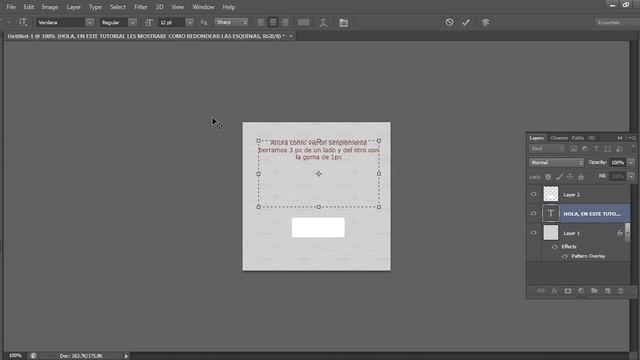Viewport: 640px width, 360px height.
Task: Open the Character and Paragraph panels
Action: coord(343,22)
